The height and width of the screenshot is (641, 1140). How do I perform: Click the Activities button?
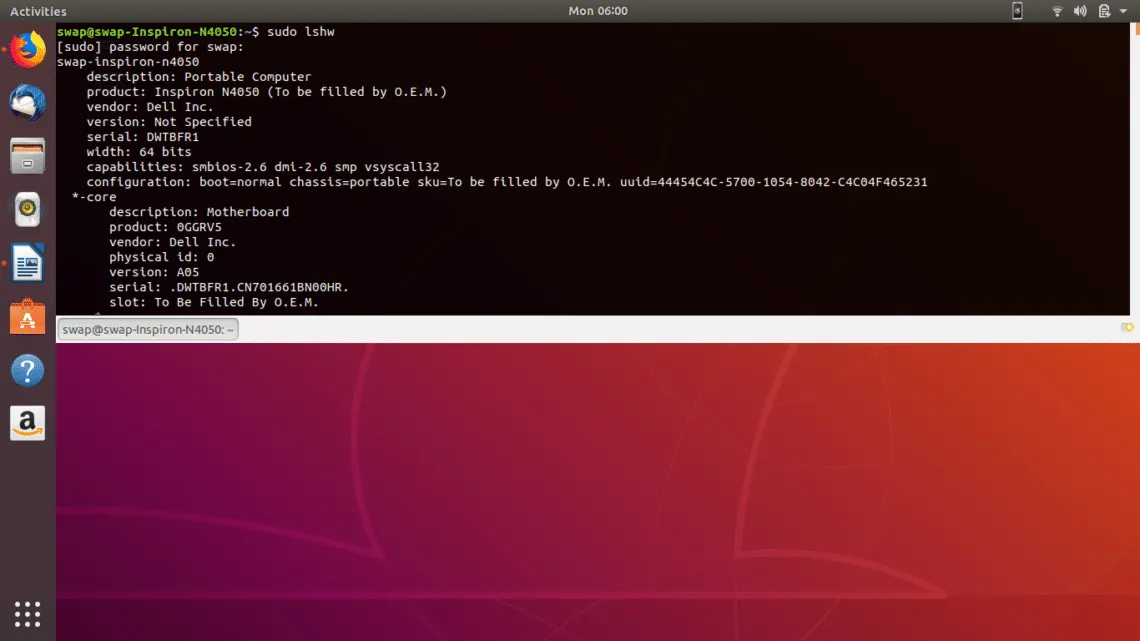[x=38, y=11]
